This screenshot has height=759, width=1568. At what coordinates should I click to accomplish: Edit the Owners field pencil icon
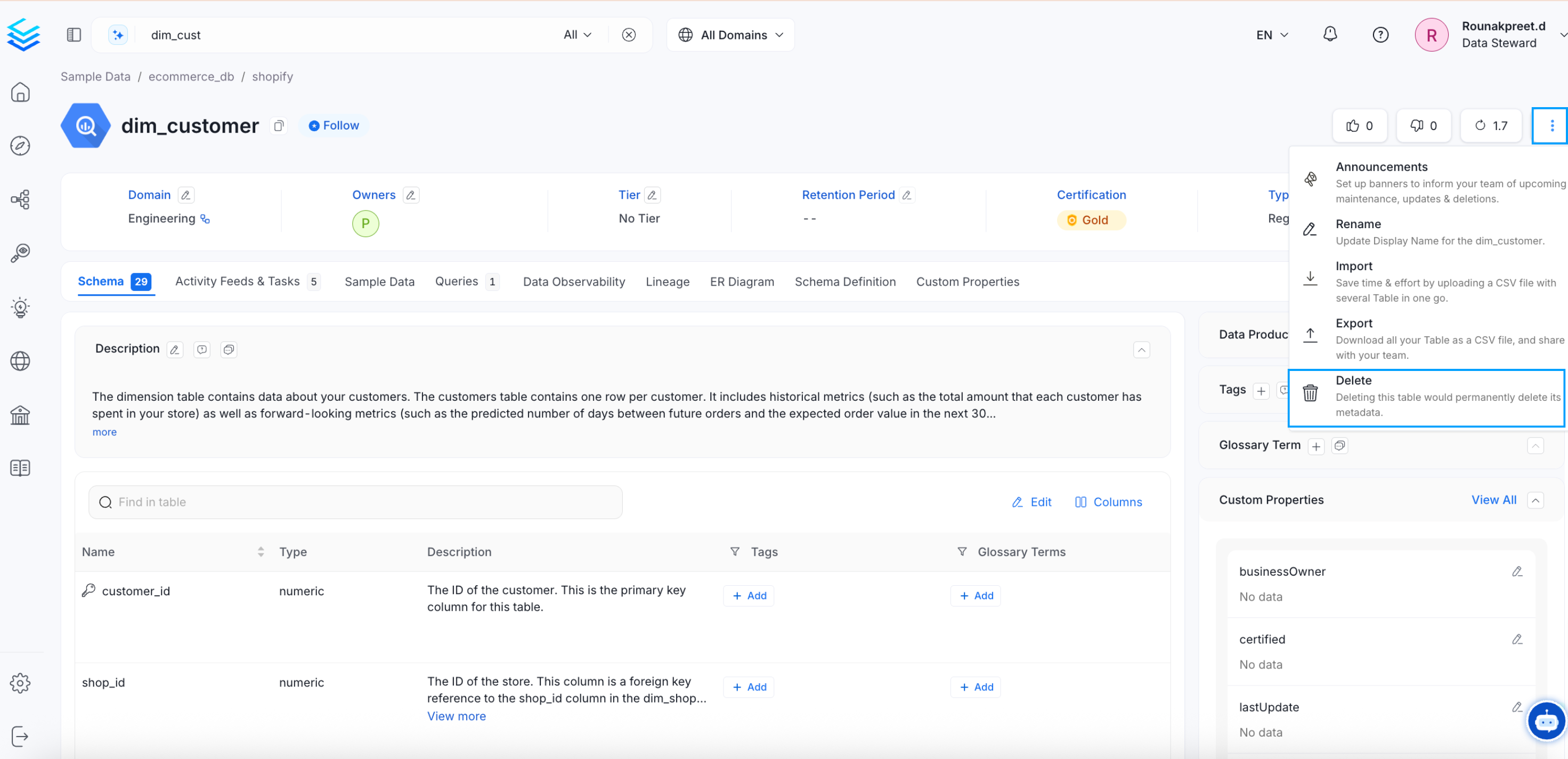point(411,195)
